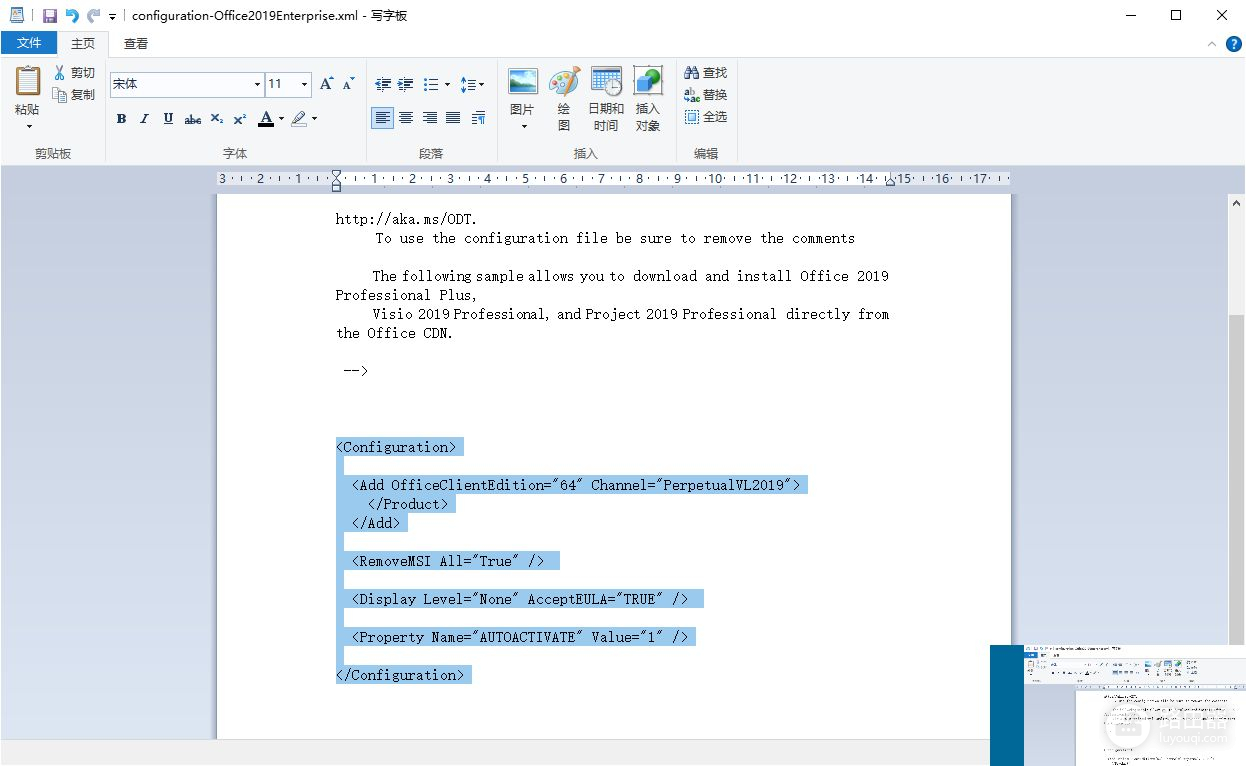
Task: Open the font size 11 dropdown
Action: [305, 85]
